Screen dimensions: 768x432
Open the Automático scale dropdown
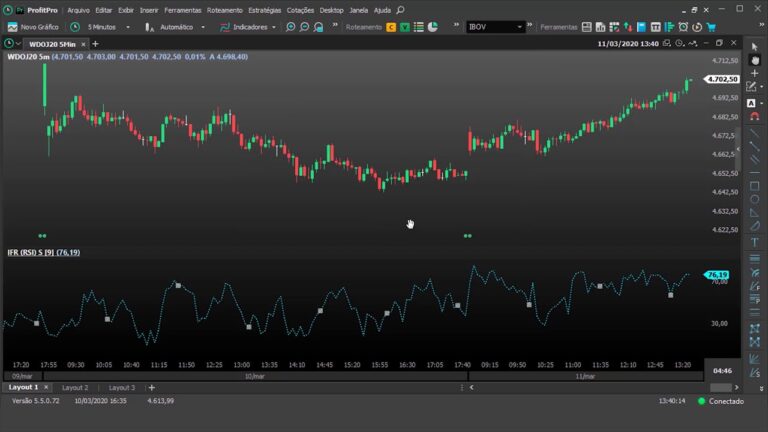tap(203, 27)
